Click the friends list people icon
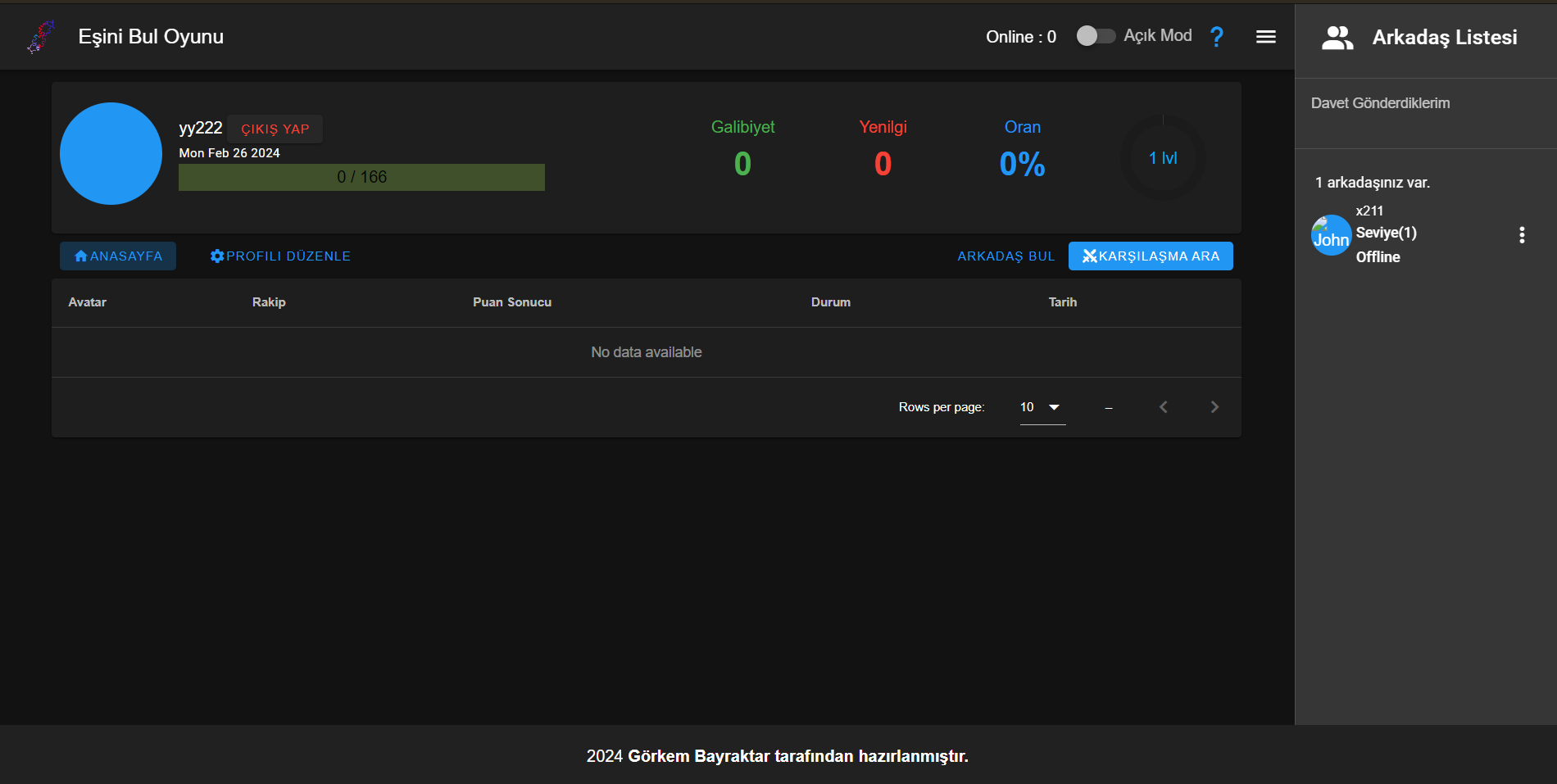This screenshot has height=784, width=1557. tap(1337, 38)
